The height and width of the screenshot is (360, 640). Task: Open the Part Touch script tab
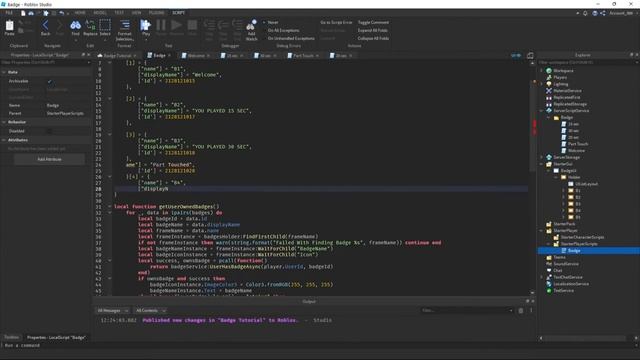point(303,56)
